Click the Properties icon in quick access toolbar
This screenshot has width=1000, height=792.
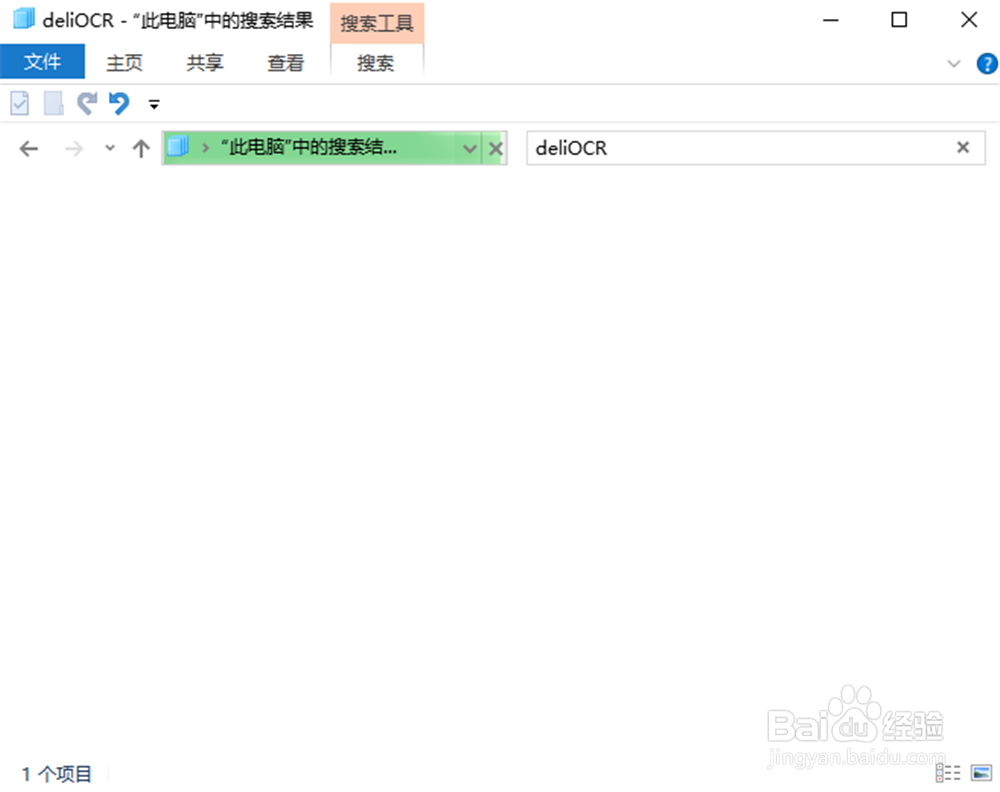click(x=20, y=103)
